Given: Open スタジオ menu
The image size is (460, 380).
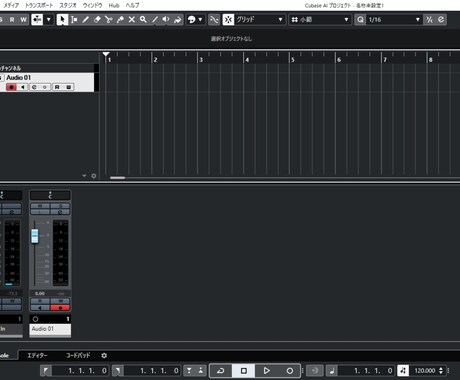Looking at the screenshot, I should click(68, 5).
